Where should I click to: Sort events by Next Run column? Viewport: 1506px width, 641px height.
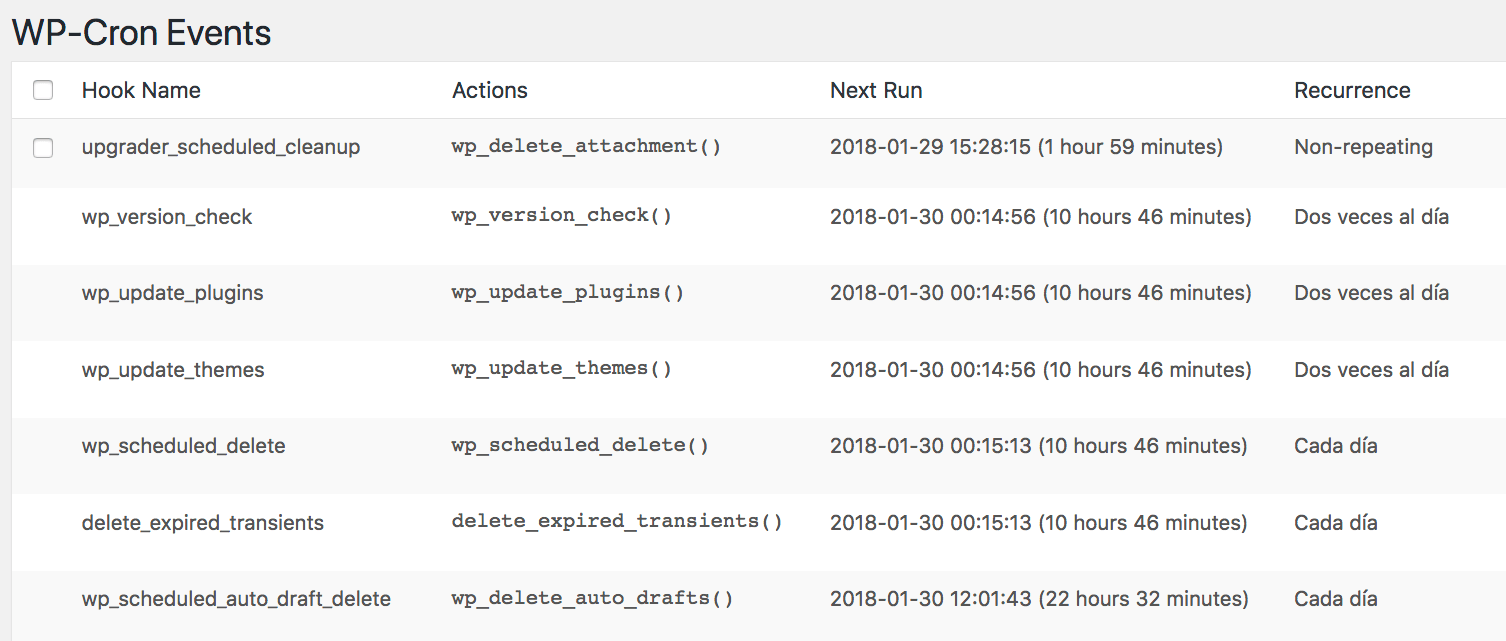pyautogui.click(x=876, y=90)
